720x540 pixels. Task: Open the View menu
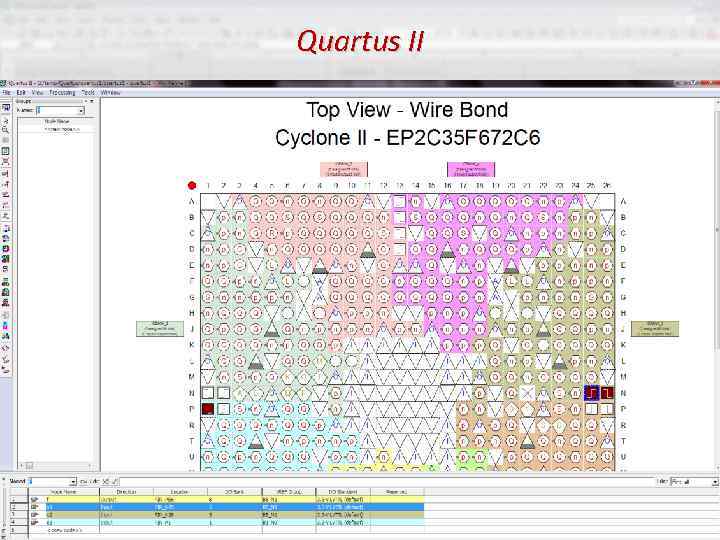37,92
